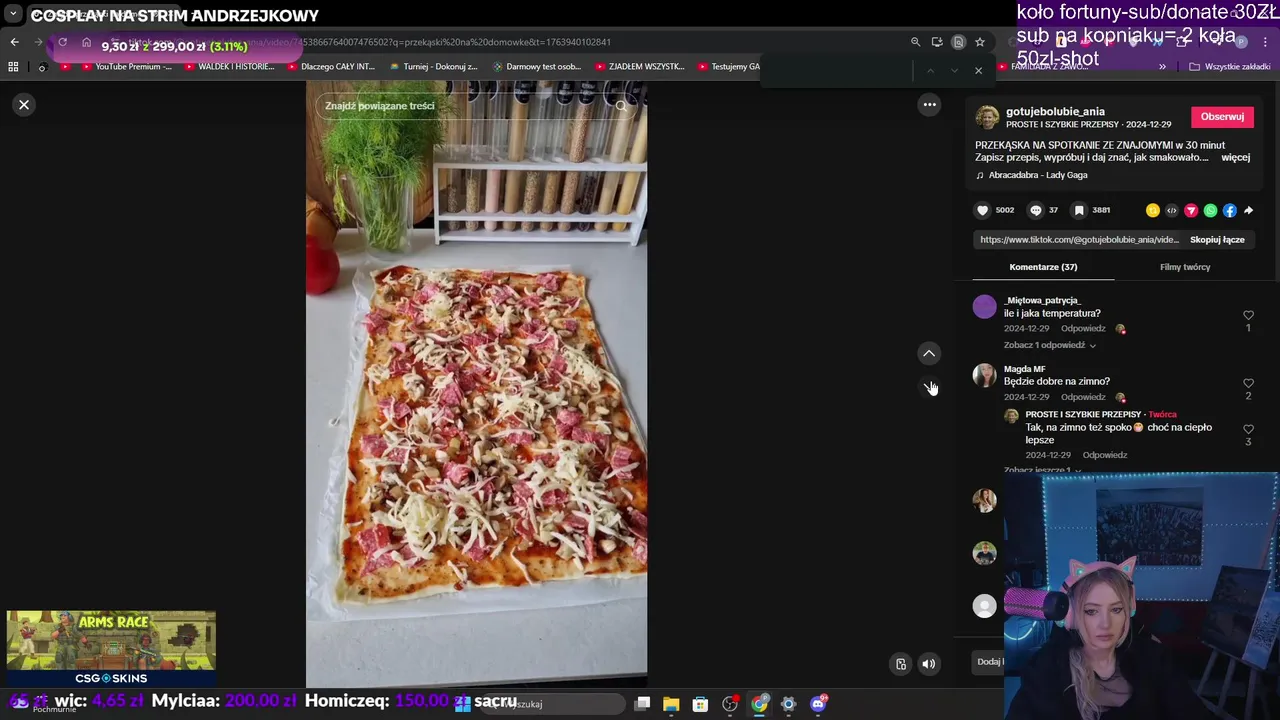Click the search magnifier in the related content box

point(622,106)
